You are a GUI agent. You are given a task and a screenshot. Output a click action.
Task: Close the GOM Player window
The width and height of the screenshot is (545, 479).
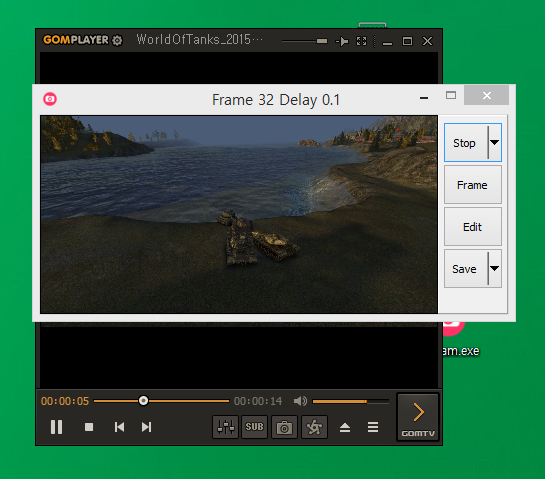[428, 41]
